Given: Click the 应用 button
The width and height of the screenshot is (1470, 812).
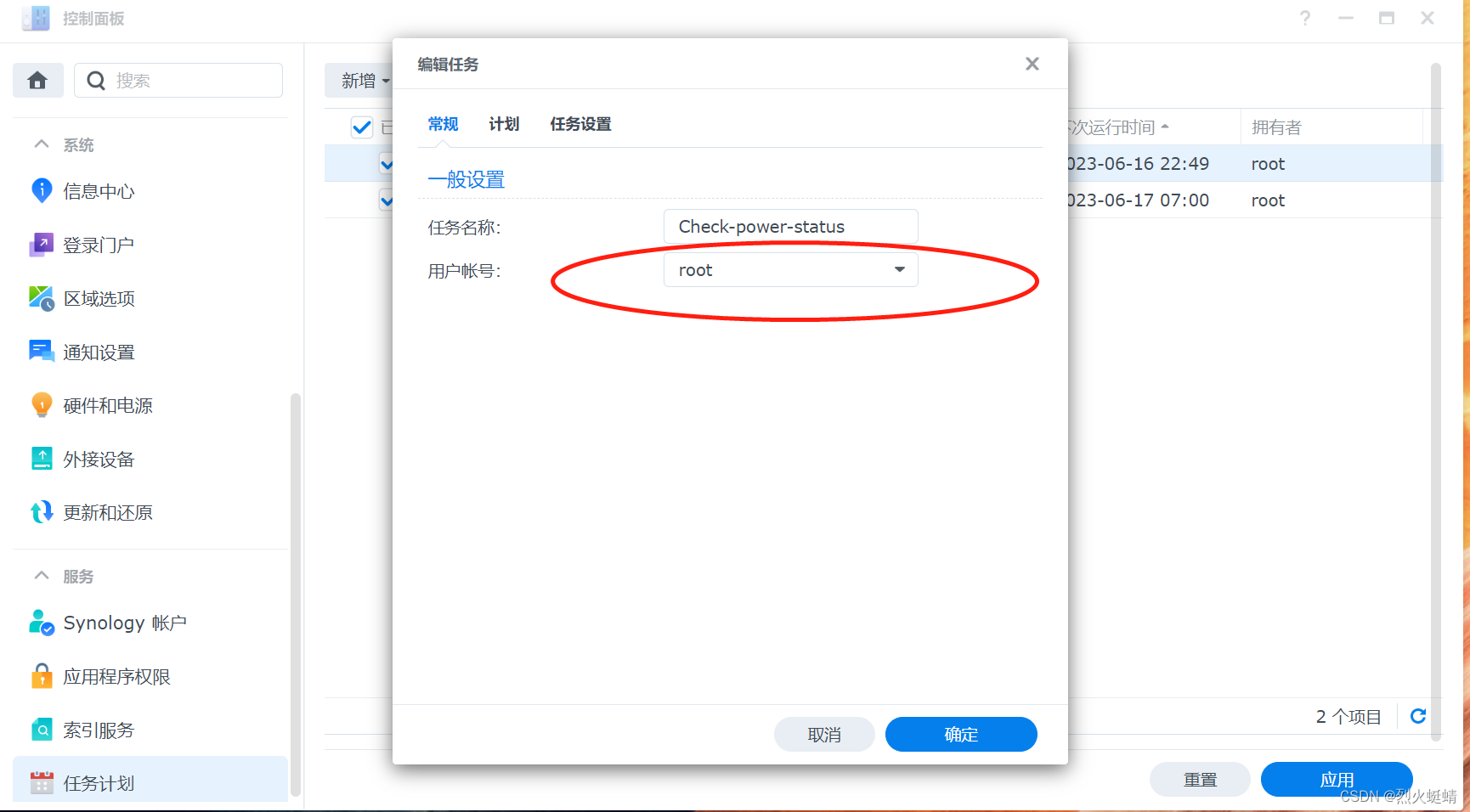Looking at the screenshot, I should (x=1337, y=779).
